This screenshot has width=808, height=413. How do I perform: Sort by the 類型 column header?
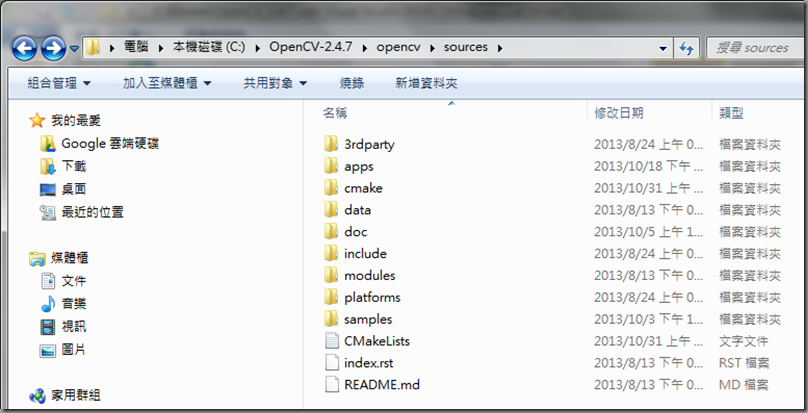pyautogui.click(x=731, y=113)
